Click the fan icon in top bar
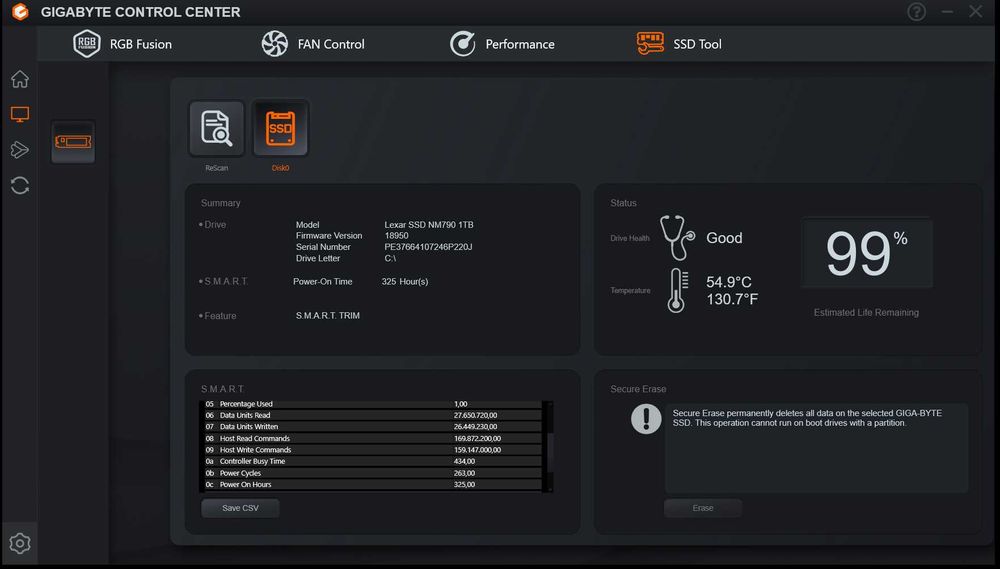The width and height of the screenshot is (1000, 569). (x=275, y=44)
